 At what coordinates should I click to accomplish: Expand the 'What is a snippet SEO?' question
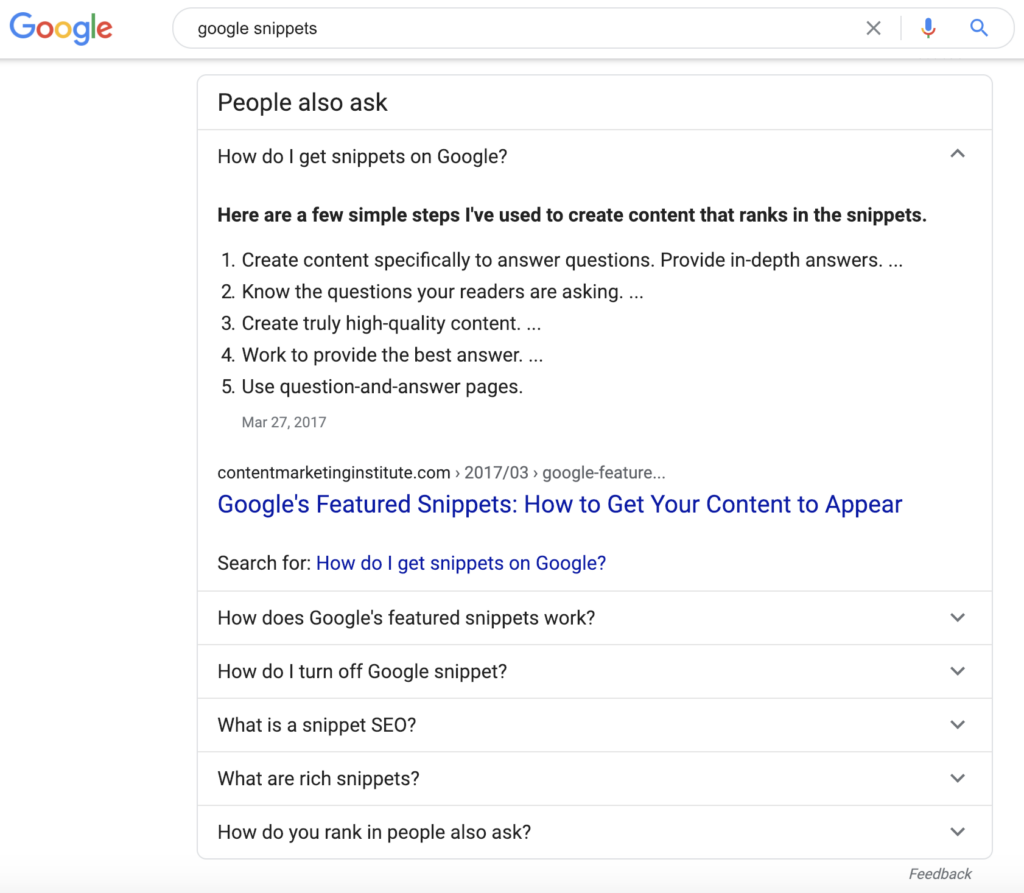[x=316, y=725]
